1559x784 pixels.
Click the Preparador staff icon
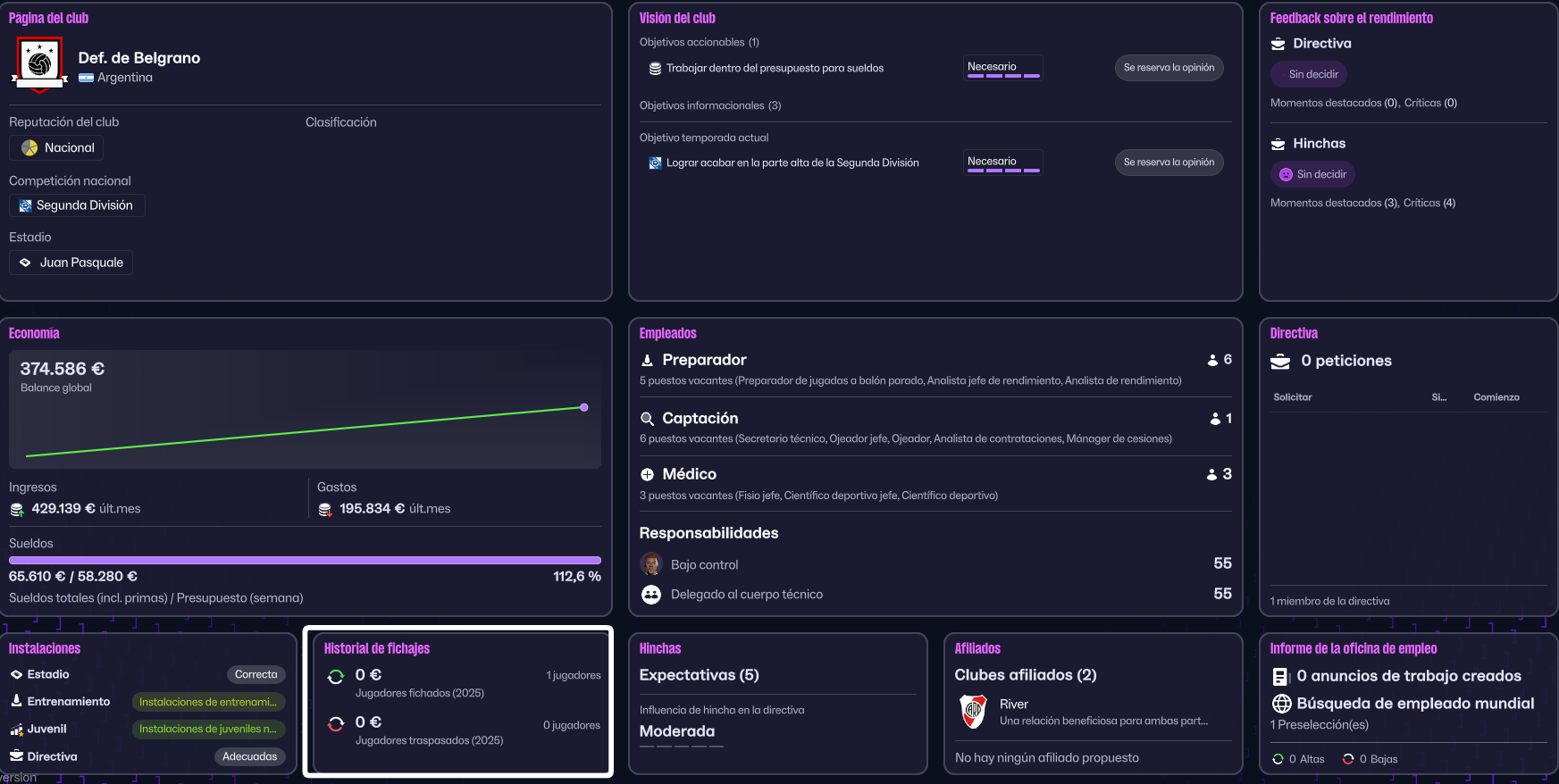[x=647, y=360]
